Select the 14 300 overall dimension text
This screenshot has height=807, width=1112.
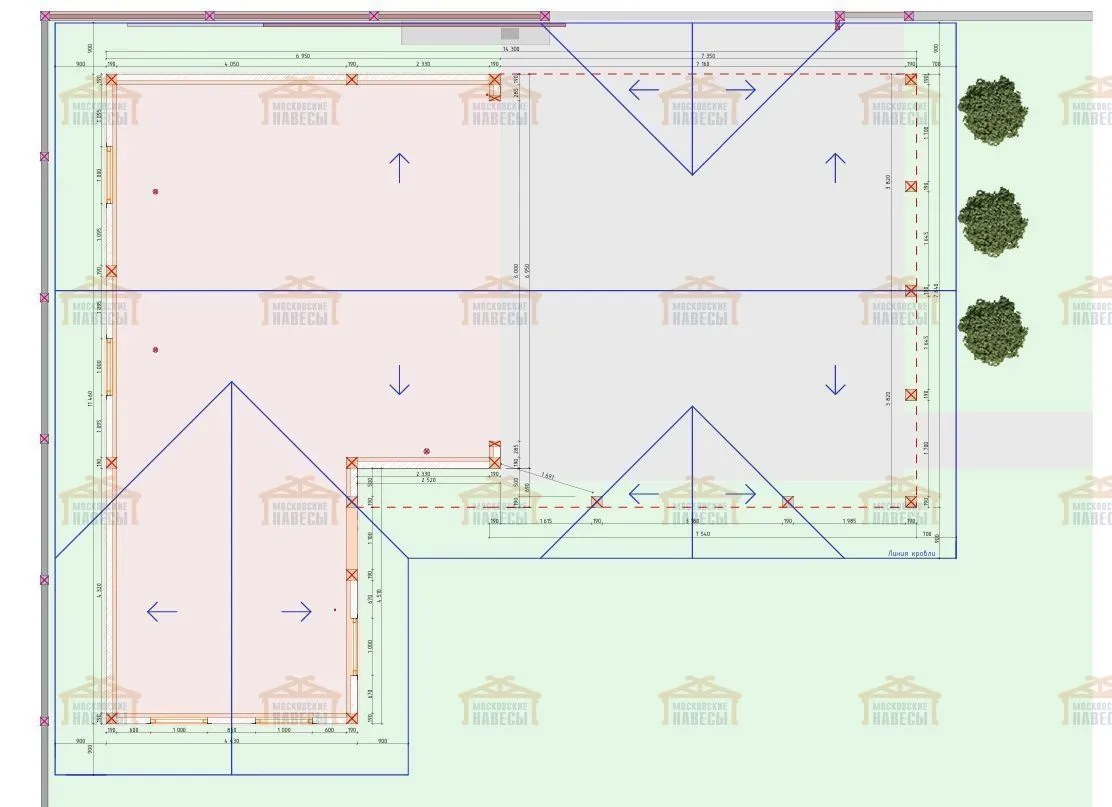pyautogui.click(x=510, y=48)
